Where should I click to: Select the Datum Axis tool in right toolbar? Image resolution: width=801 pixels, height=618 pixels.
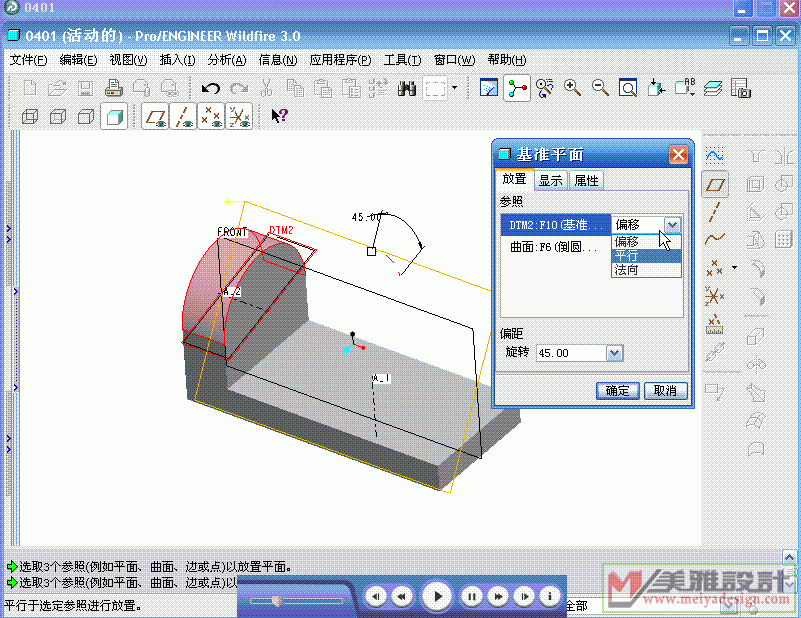[715, 212]
